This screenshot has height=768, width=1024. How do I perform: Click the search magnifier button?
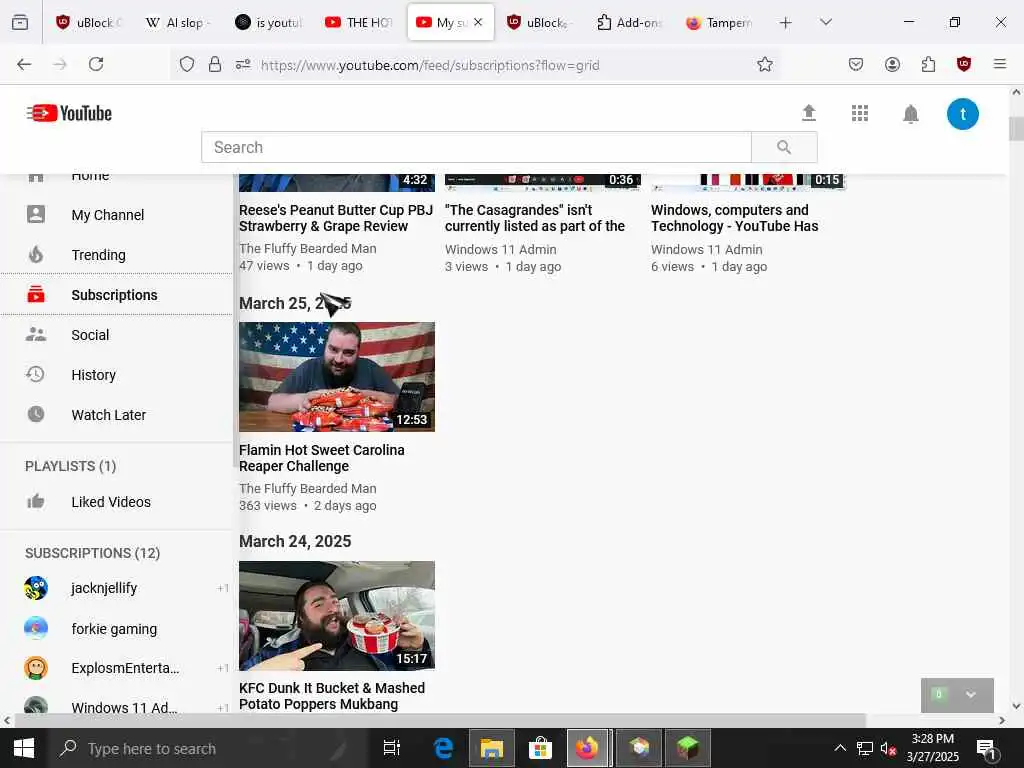pos(784,147)
